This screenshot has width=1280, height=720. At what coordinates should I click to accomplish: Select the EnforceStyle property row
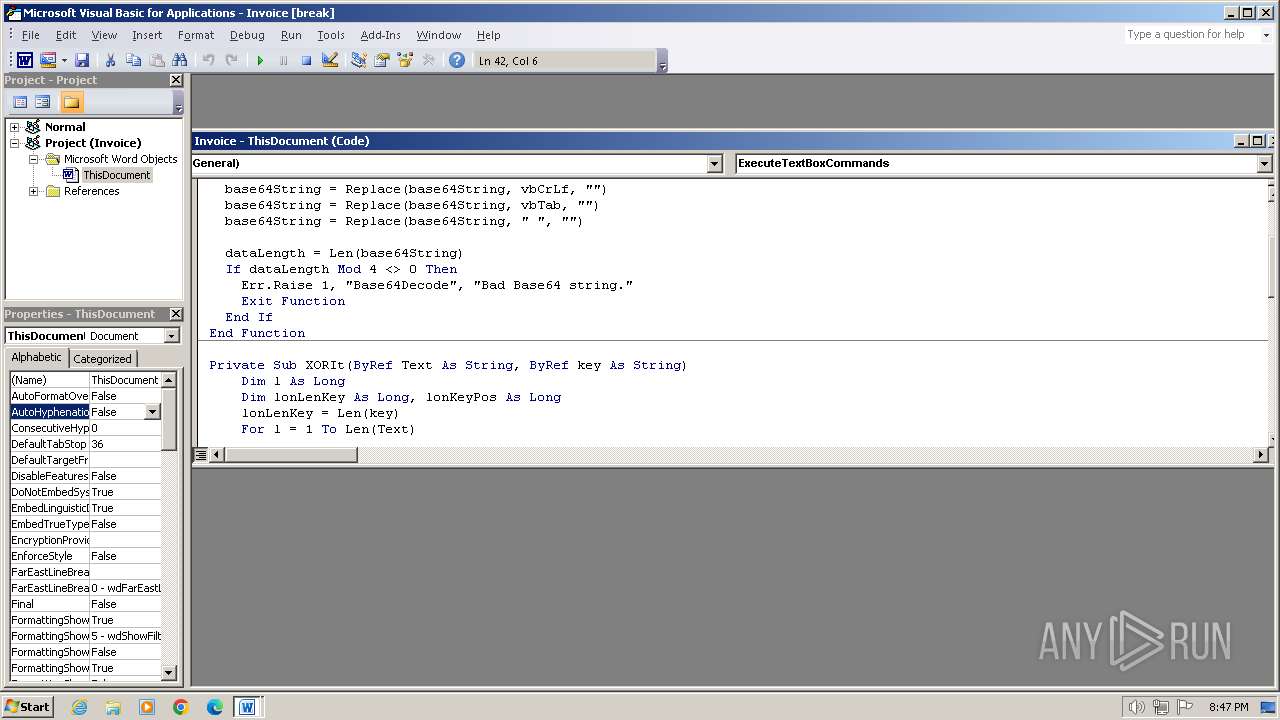tap(85, 556)
